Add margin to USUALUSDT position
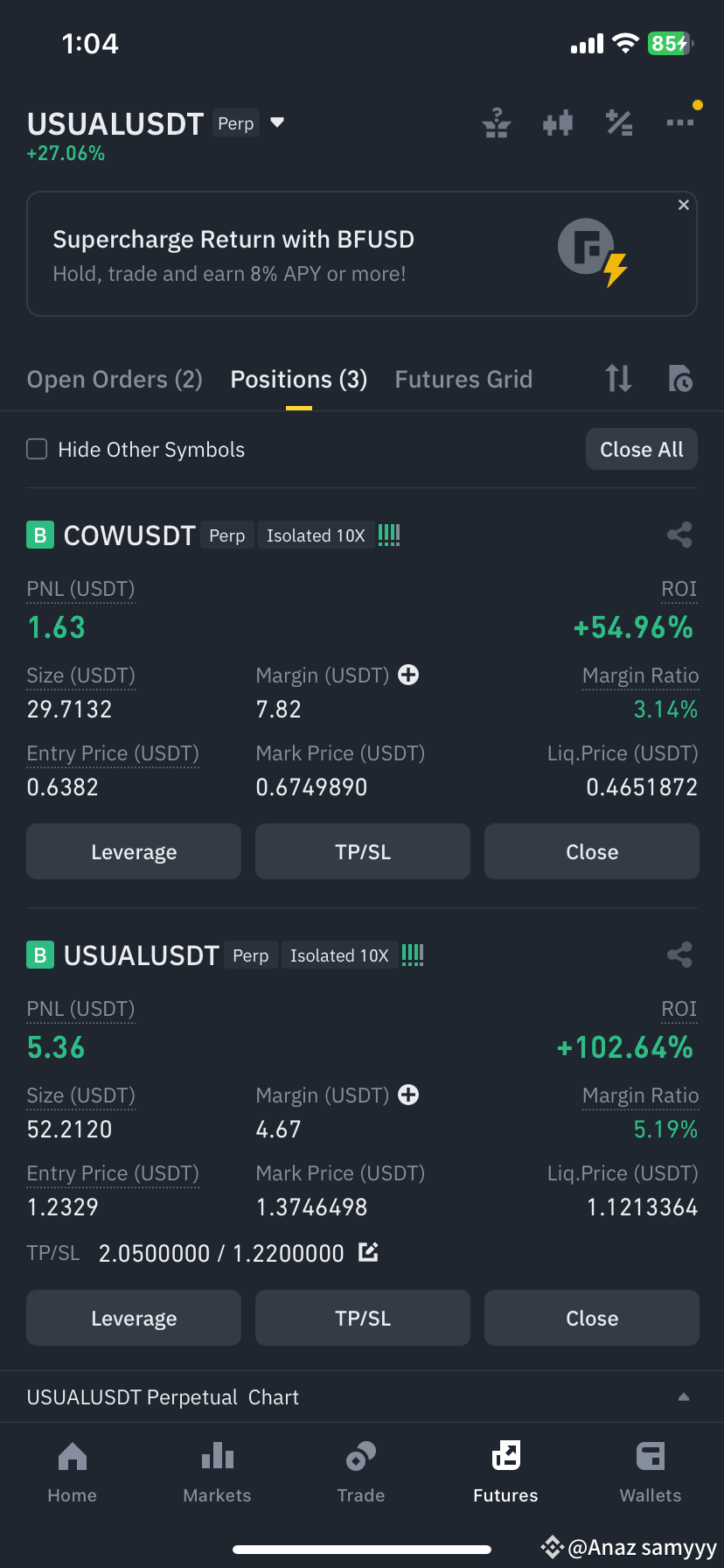The height and width of the screenshot is (1568, 724). 408,1095
